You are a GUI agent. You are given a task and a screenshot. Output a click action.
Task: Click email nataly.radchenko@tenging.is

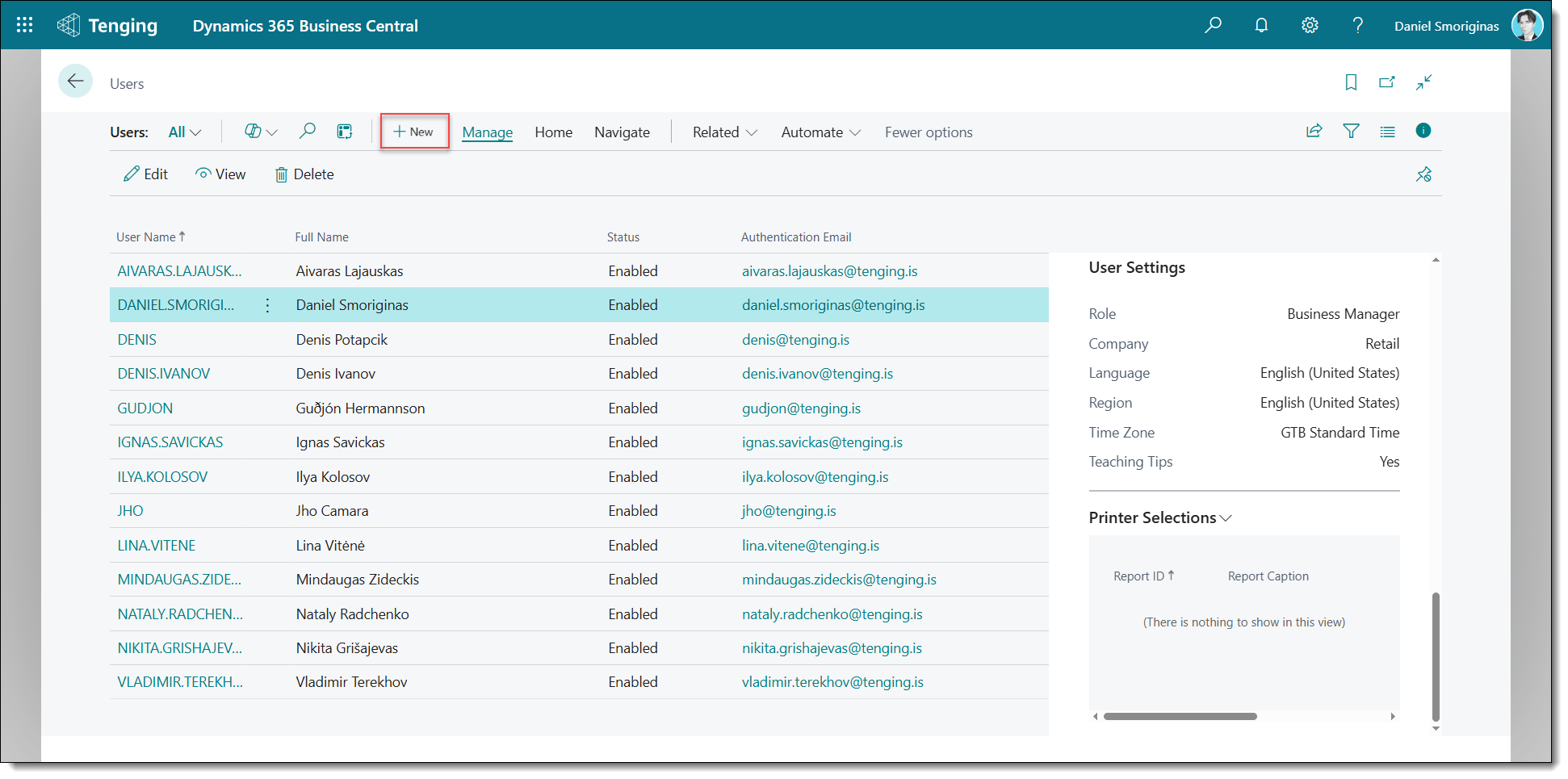[832, 614]
